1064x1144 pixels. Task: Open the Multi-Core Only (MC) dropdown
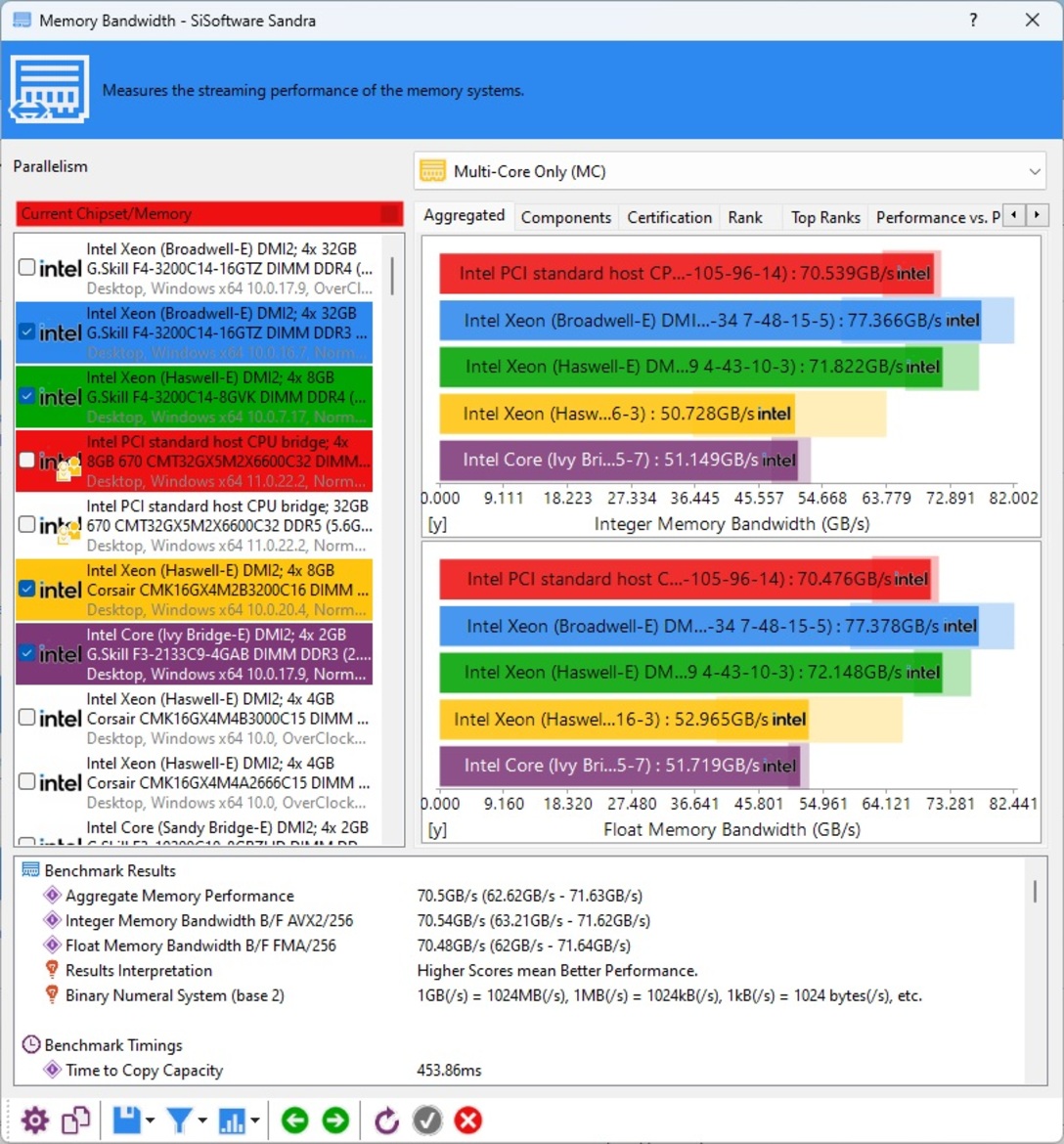pyautogui.click(x=730, y=171)
